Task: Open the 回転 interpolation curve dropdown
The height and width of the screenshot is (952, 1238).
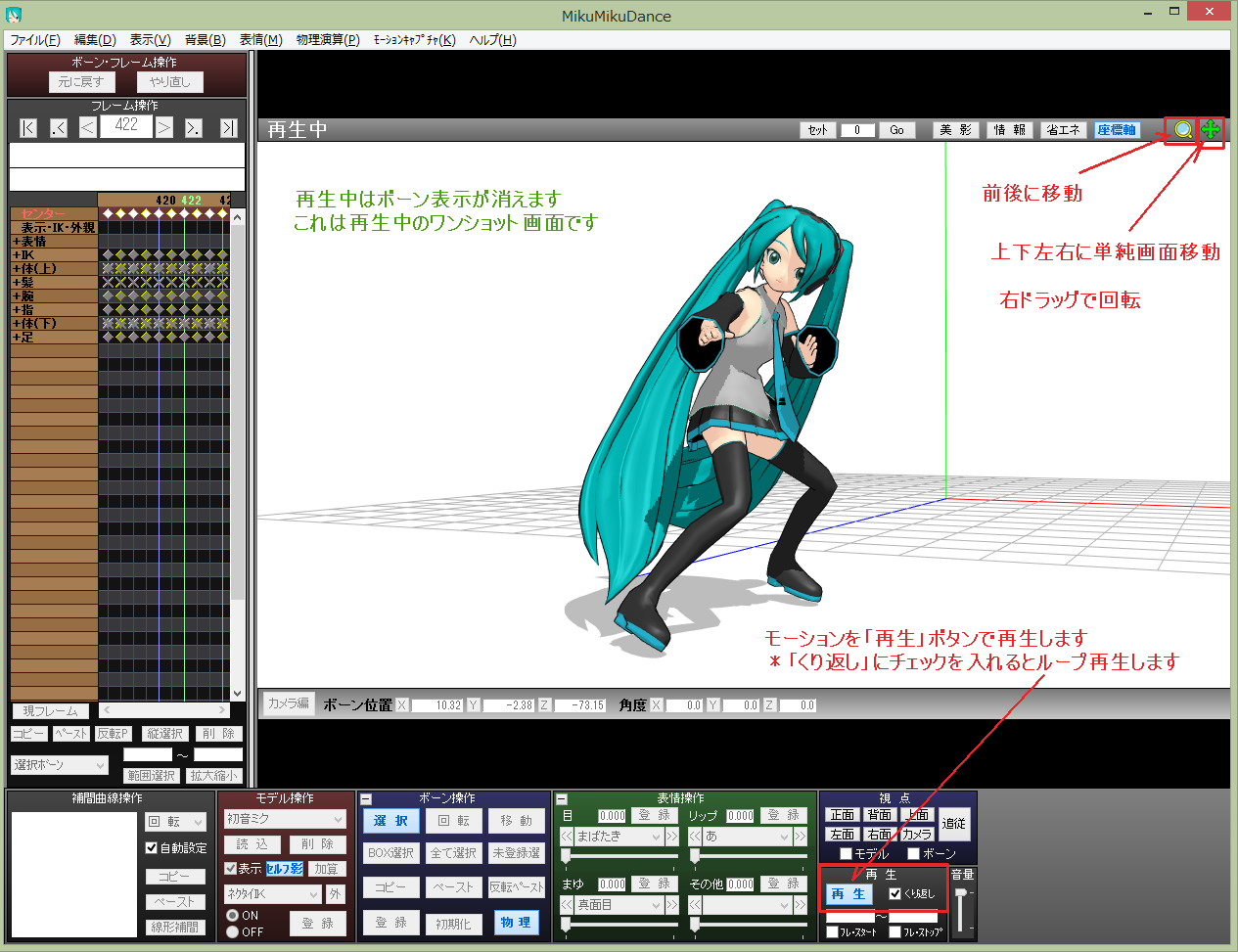Action: (x=176, y=822)
